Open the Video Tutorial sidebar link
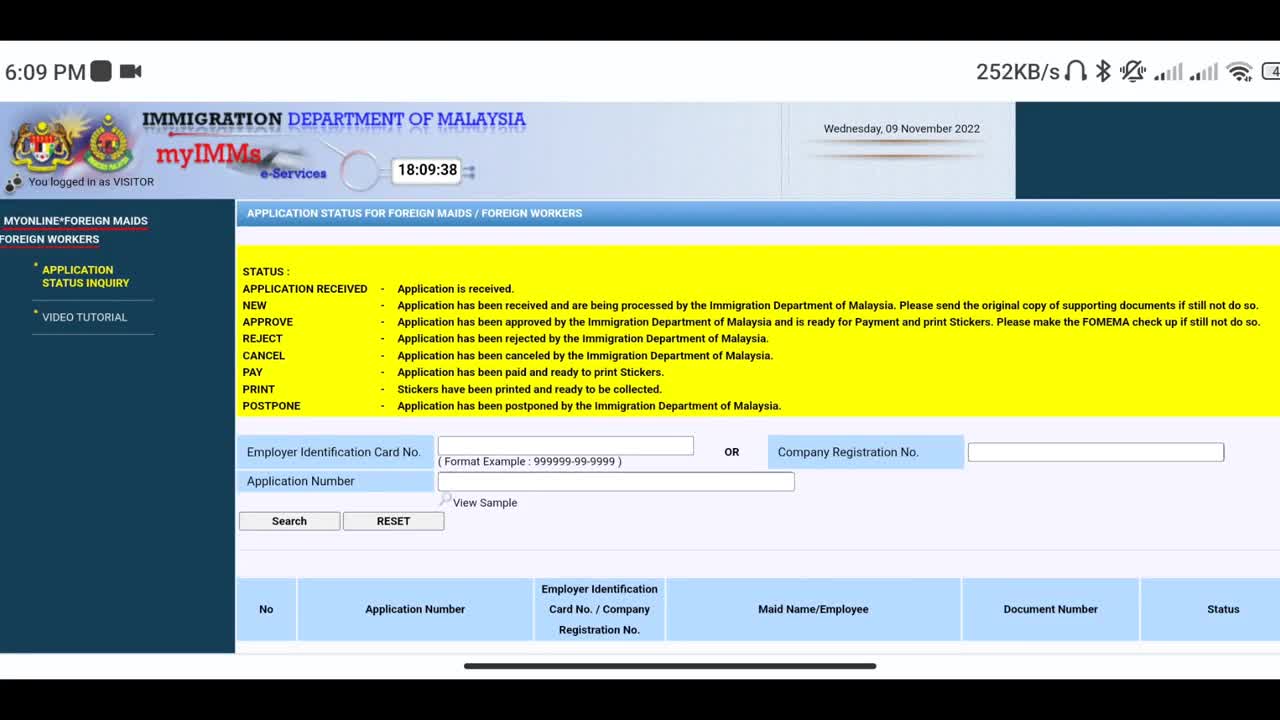The height and width of the screenshot is (720, 1280). coord(84,317)
